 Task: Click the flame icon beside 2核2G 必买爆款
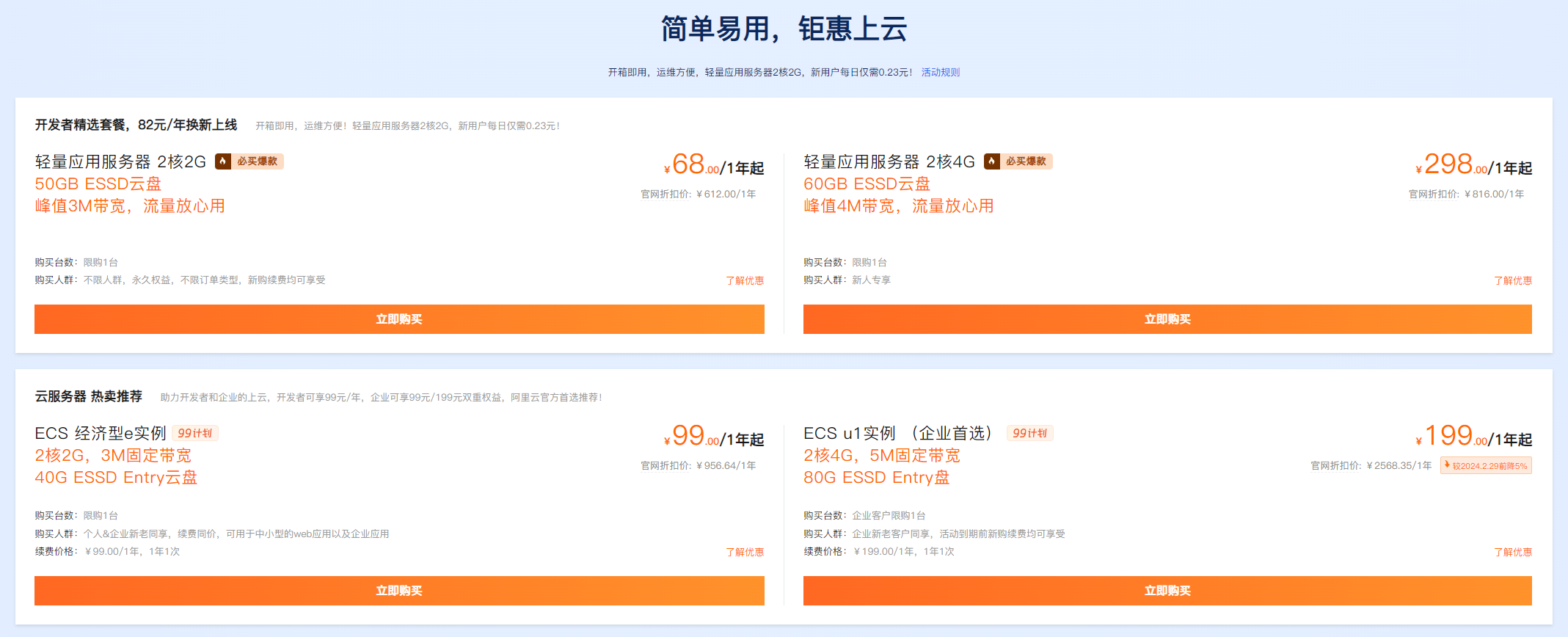click(223, 161)
